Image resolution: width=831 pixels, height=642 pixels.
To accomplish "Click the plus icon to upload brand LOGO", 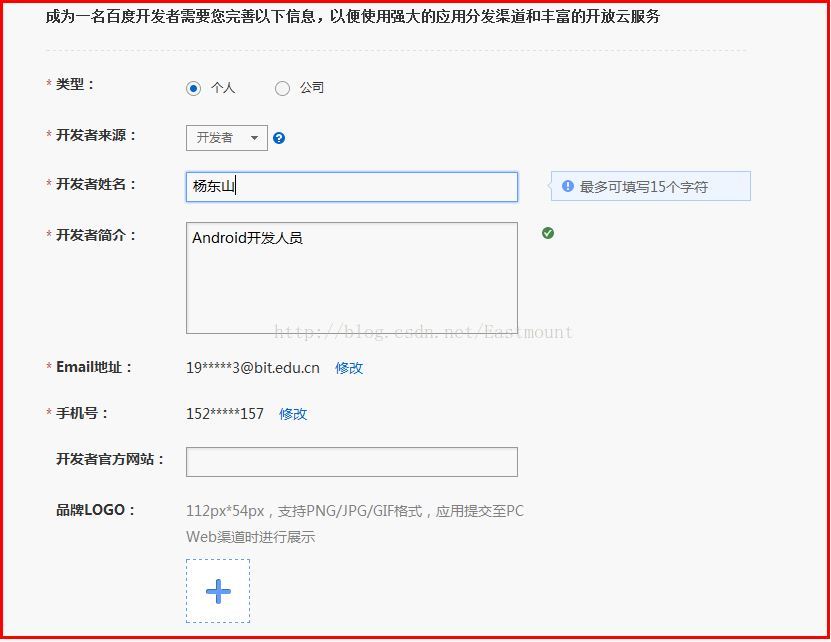I will [x=218, y=591].
